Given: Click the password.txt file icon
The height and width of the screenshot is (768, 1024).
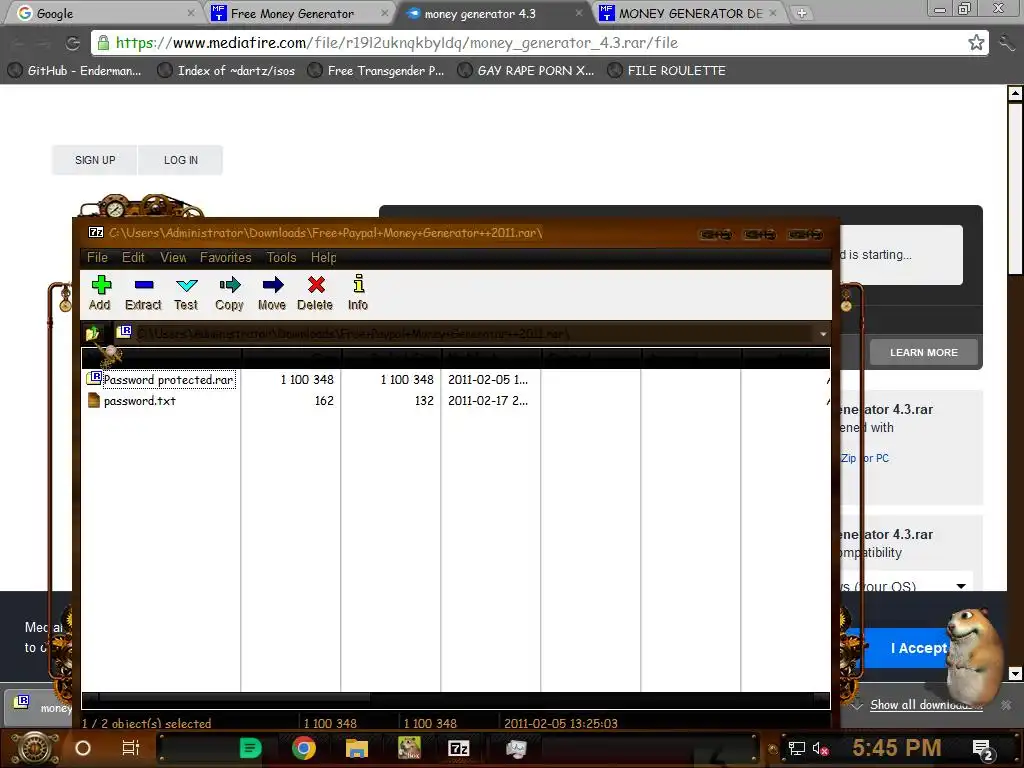Looking at the screenshot, I should point(94,400).
